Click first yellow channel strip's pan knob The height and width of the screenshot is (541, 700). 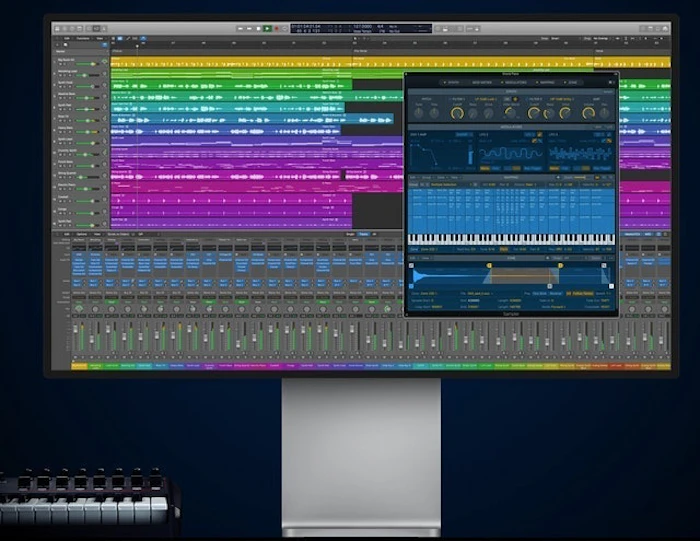point(79,309)
